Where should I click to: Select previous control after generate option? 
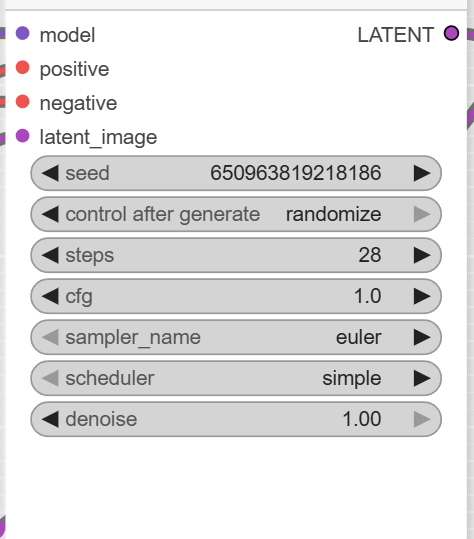[50, 214]
